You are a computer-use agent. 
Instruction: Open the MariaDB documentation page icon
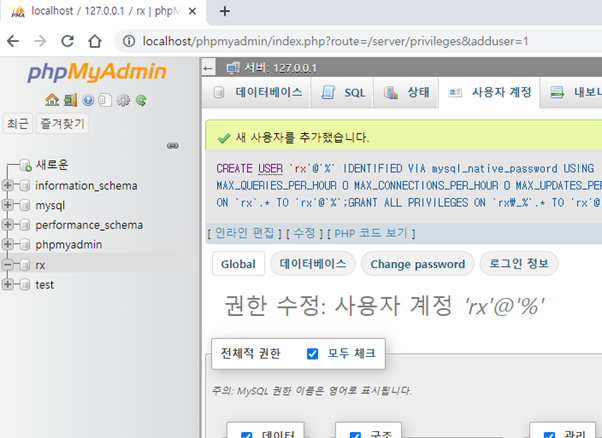(x=105, y=101)
